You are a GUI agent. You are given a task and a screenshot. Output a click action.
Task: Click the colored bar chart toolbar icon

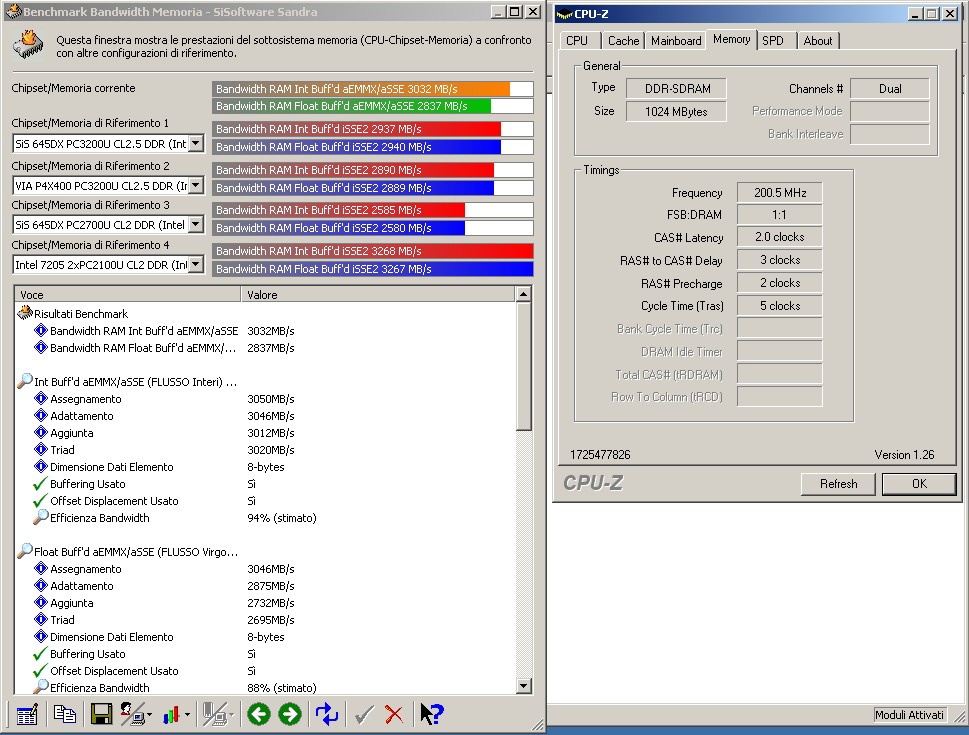tap(171, 715)
